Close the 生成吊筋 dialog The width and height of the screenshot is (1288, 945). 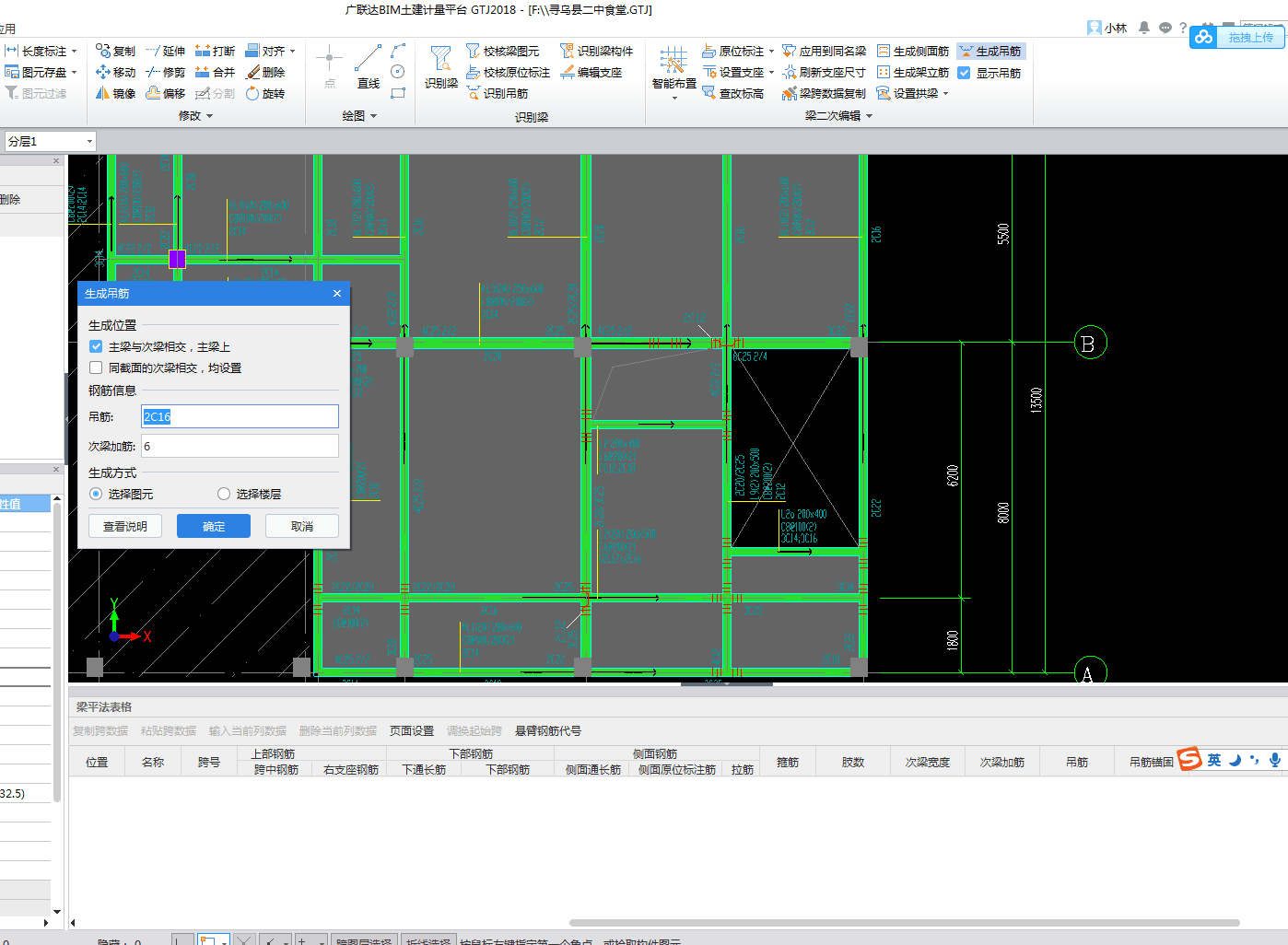(x=337, y=293)
